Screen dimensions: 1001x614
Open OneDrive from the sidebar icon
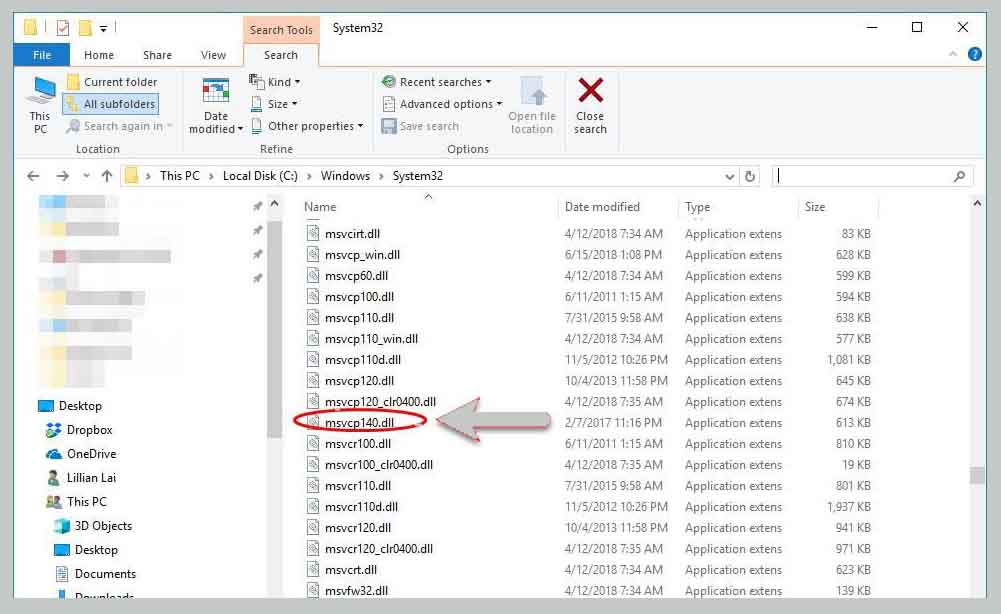(53, 454)
